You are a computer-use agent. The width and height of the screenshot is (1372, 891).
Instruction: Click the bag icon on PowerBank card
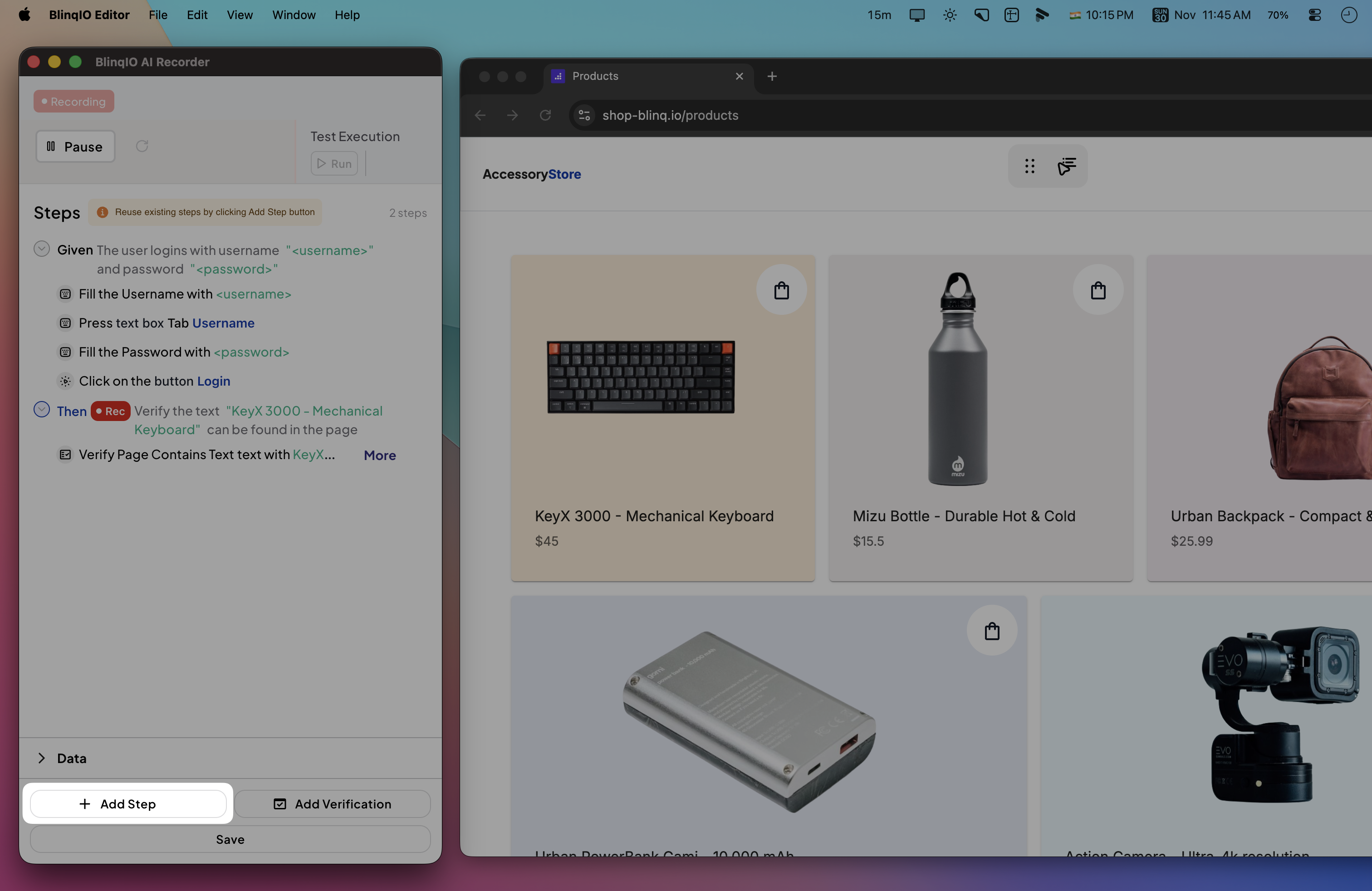point(991,631)
